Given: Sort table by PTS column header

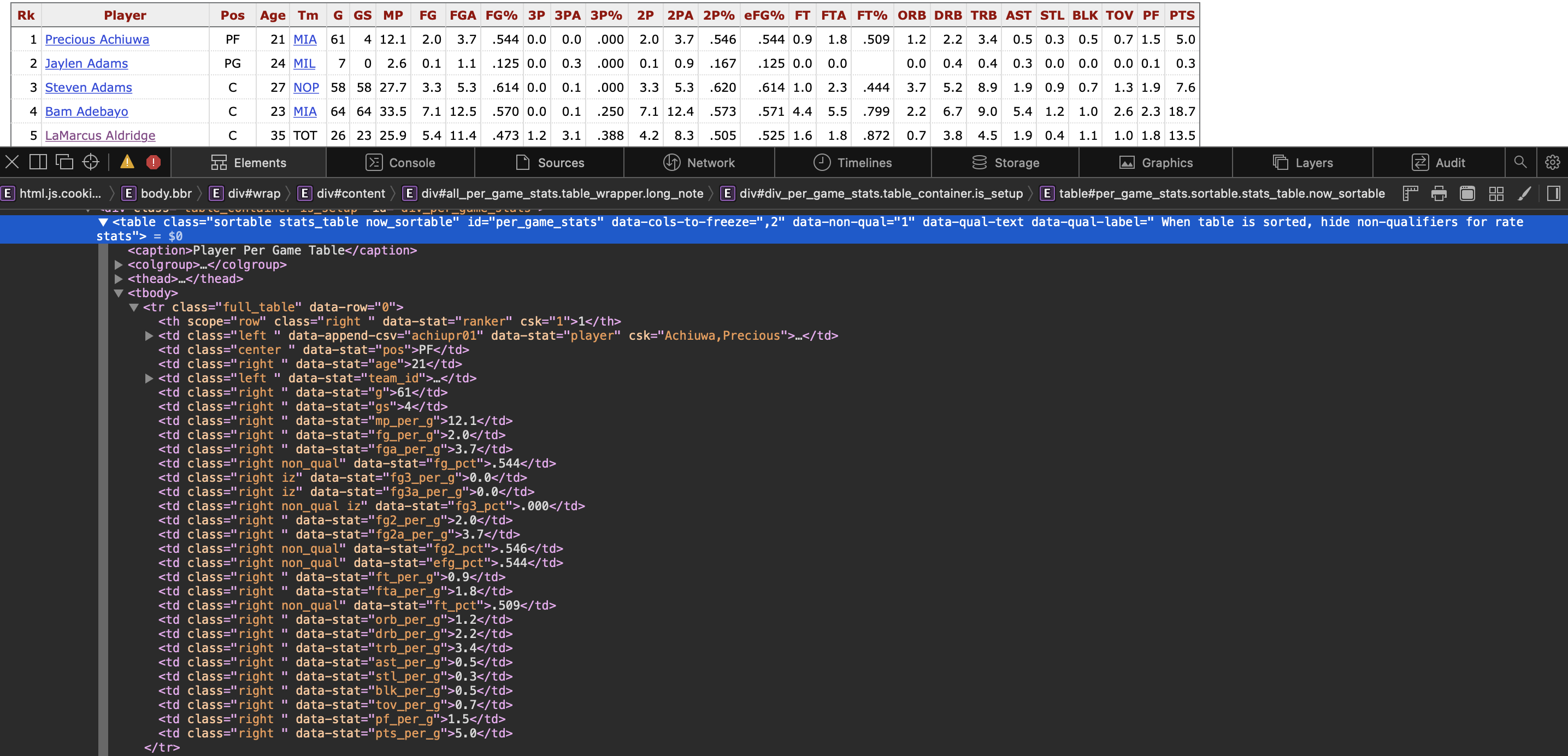Looking at the screenshot, I should point(1182,15).
